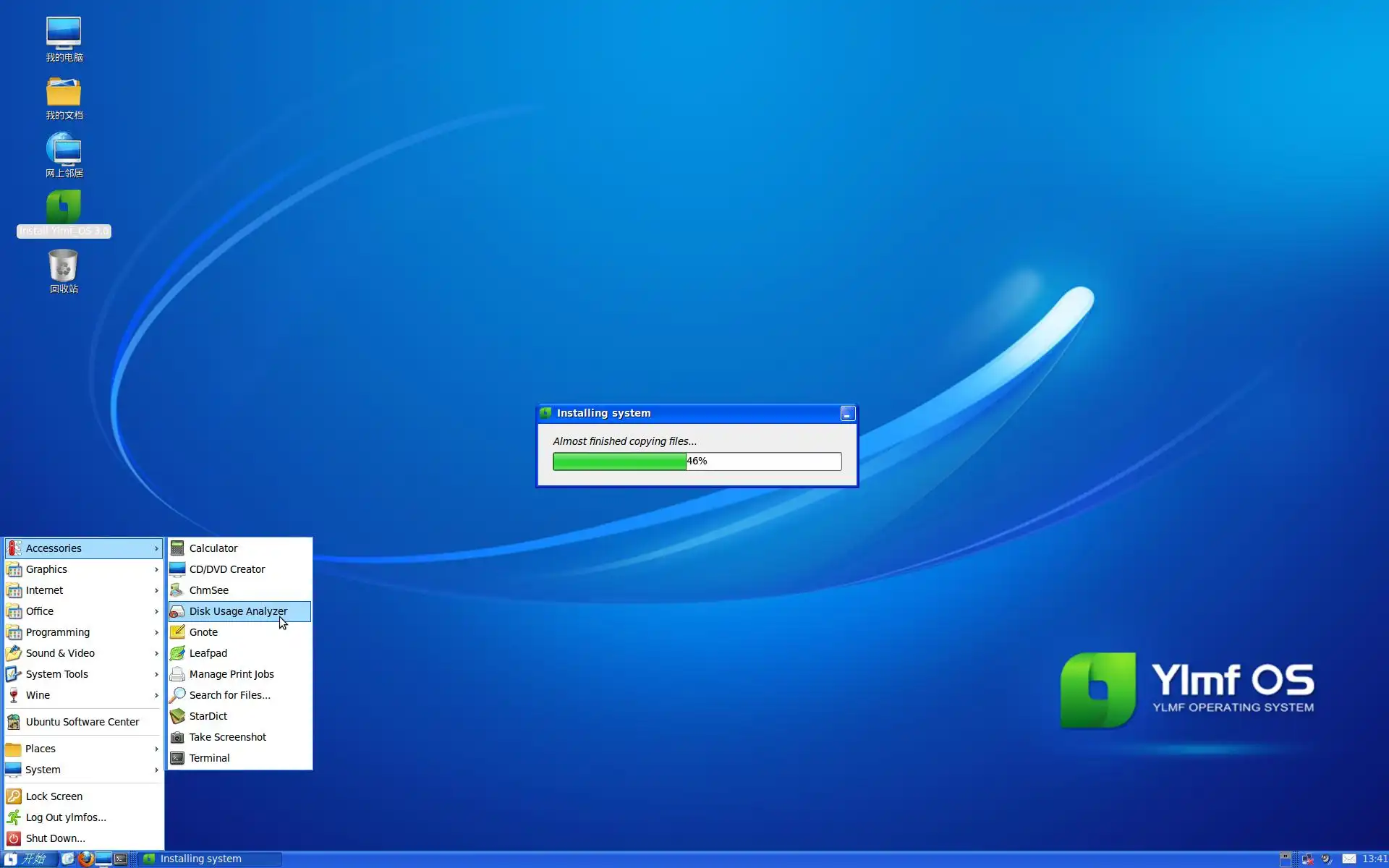Launch Disk Usage Analyzer from Accessories
This screenshot has width=1389, height=868.
coord(238,611)
